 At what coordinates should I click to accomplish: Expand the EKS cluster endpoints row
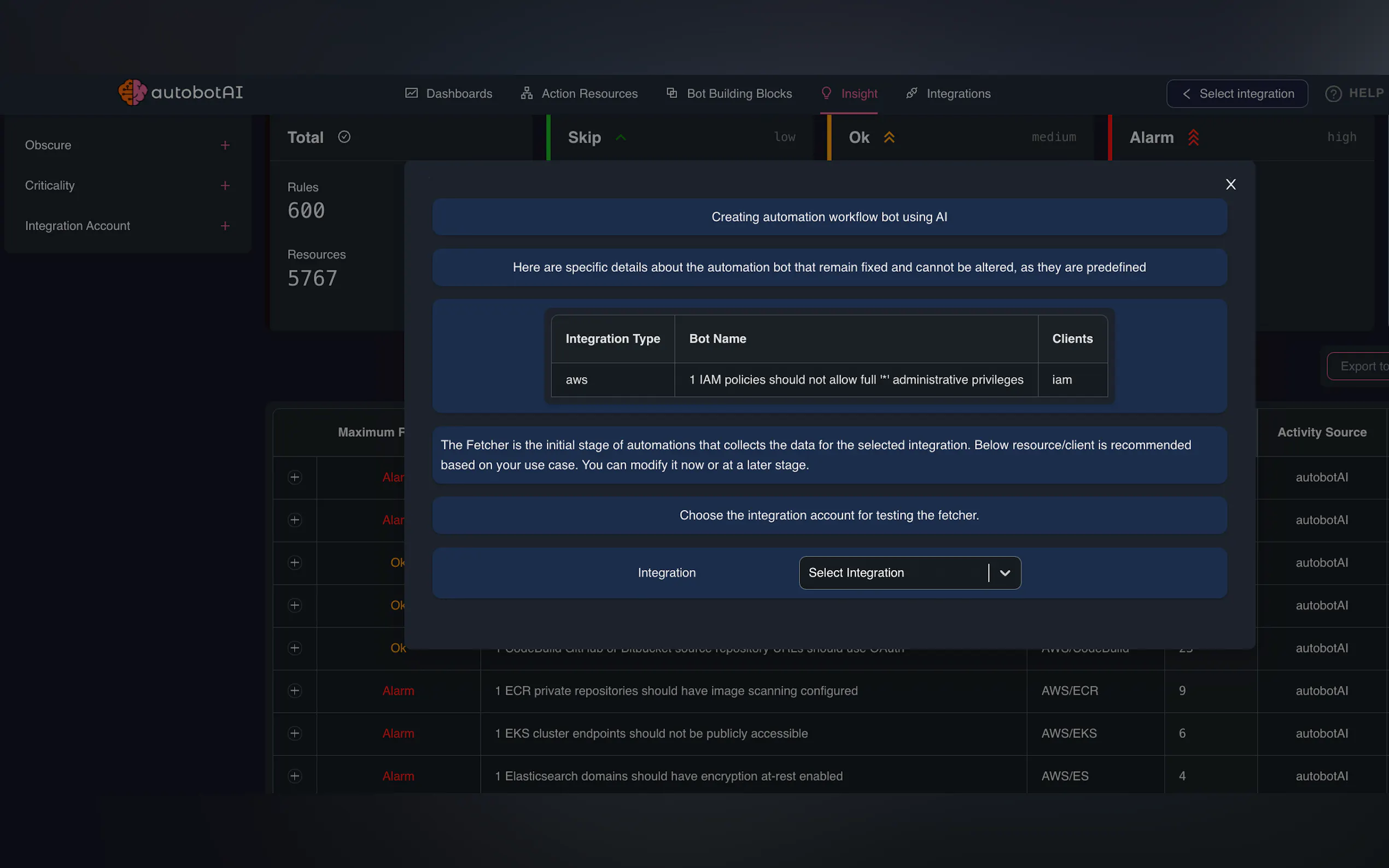tap(295, 733)
